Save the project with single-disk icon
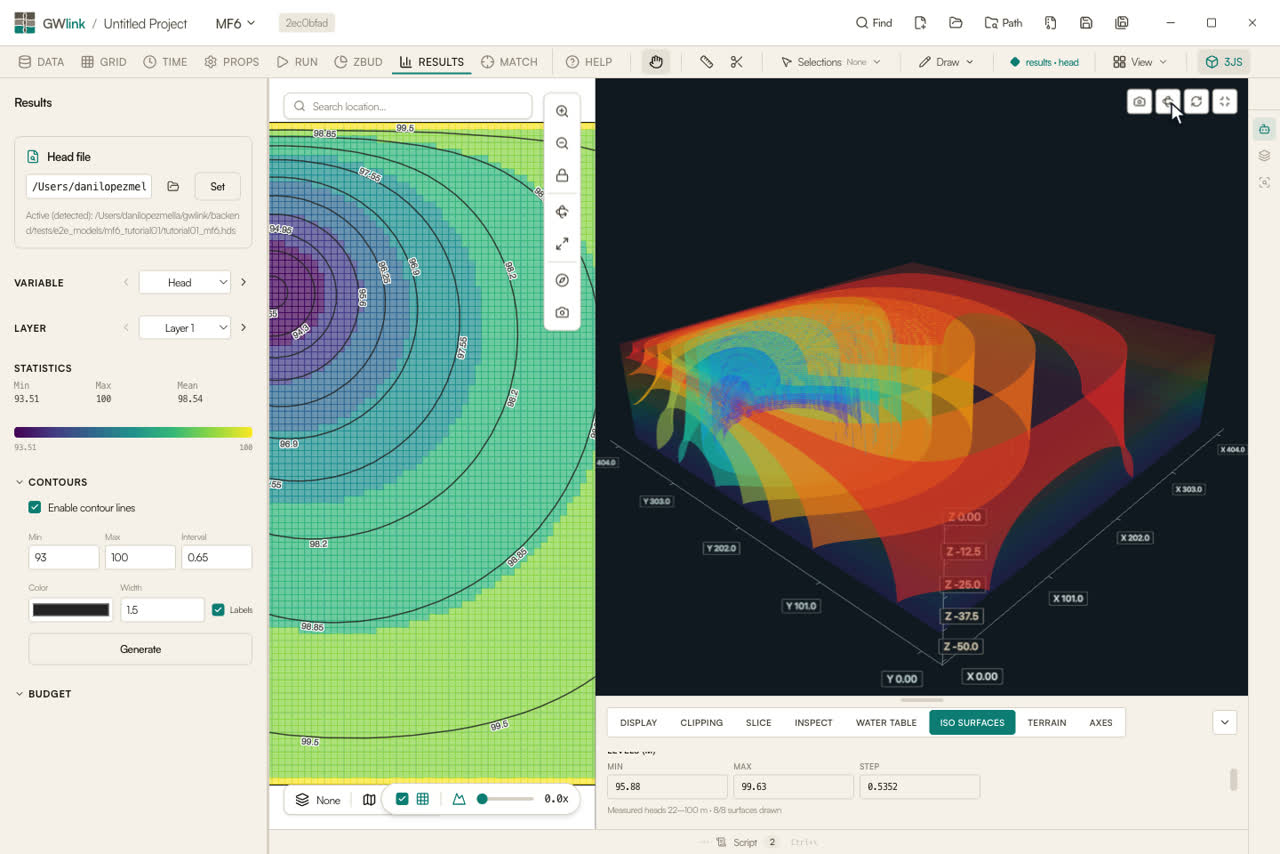This screenshot has width=1280, height=854. pos(1086,23)
